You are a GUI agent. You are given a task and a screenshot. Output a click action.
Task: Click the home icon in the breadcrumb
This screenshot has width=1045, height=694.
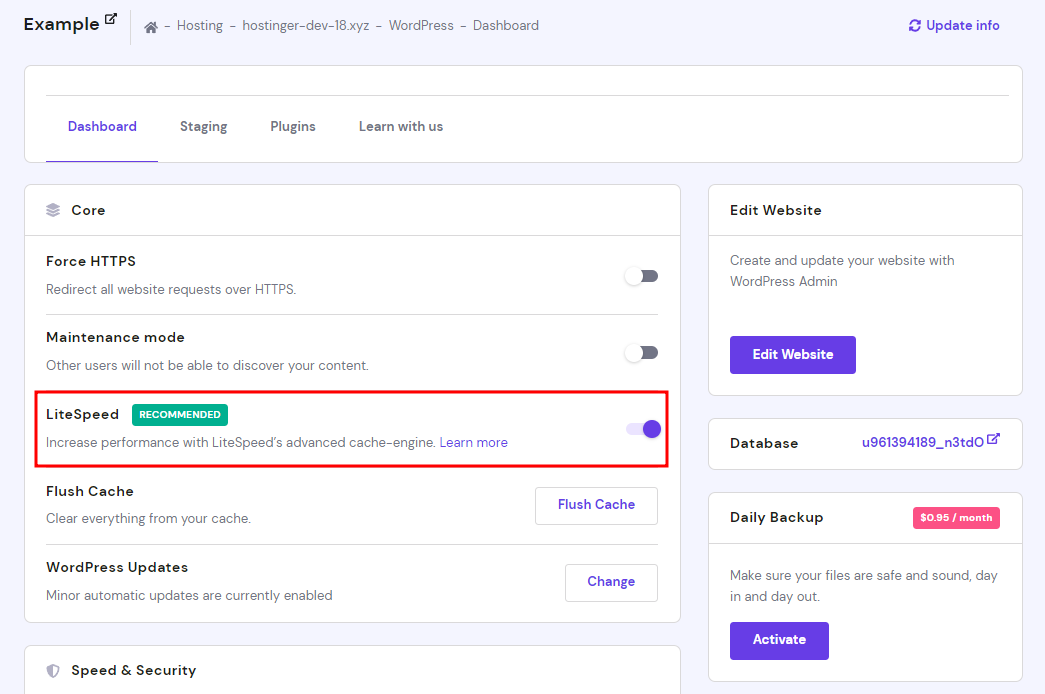(151, 27)
